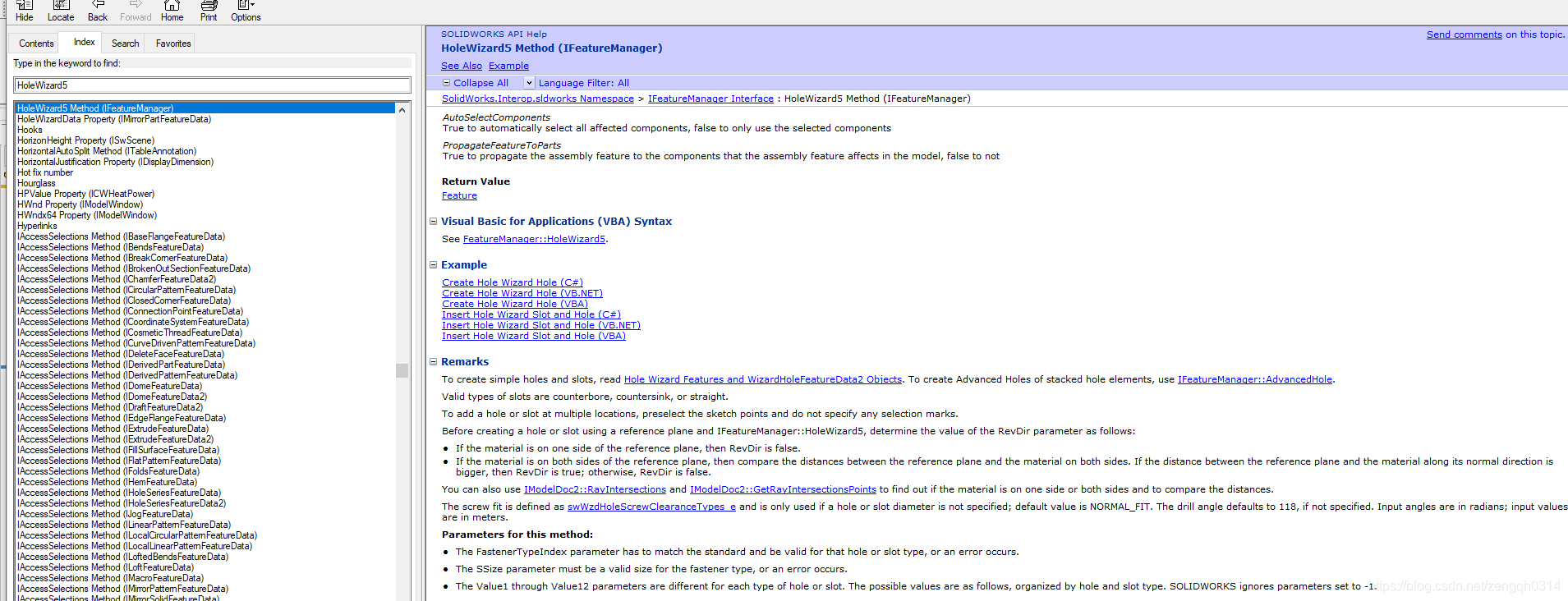Click the index list scroll-up arrow
Viewport: 1568px width, 601px height.
pyautogui.click(x=402, y=109)
